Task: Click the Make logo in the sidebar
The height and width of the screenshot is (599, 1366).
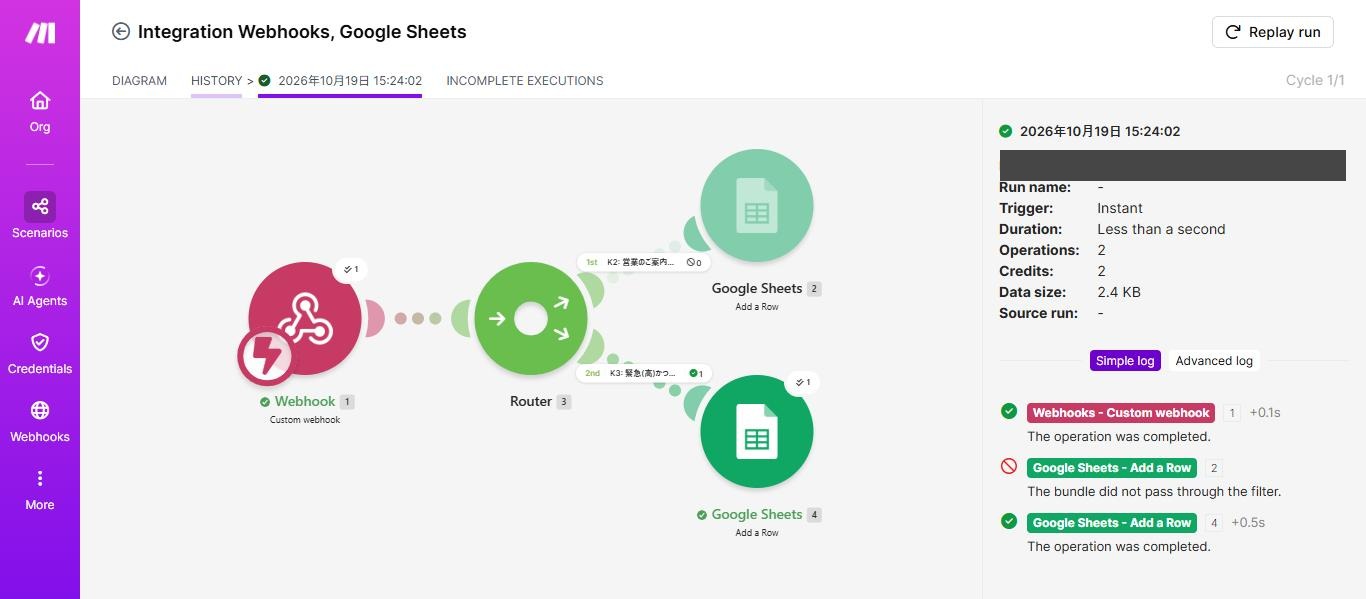Action: 40,33
